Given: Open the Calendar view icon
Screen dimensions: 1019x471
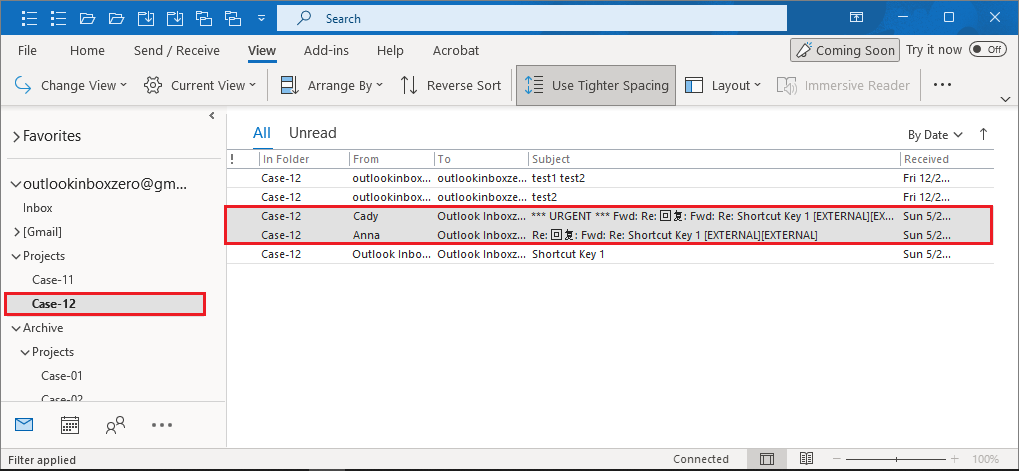Looking at the screenshot, I should coord(70,425).
